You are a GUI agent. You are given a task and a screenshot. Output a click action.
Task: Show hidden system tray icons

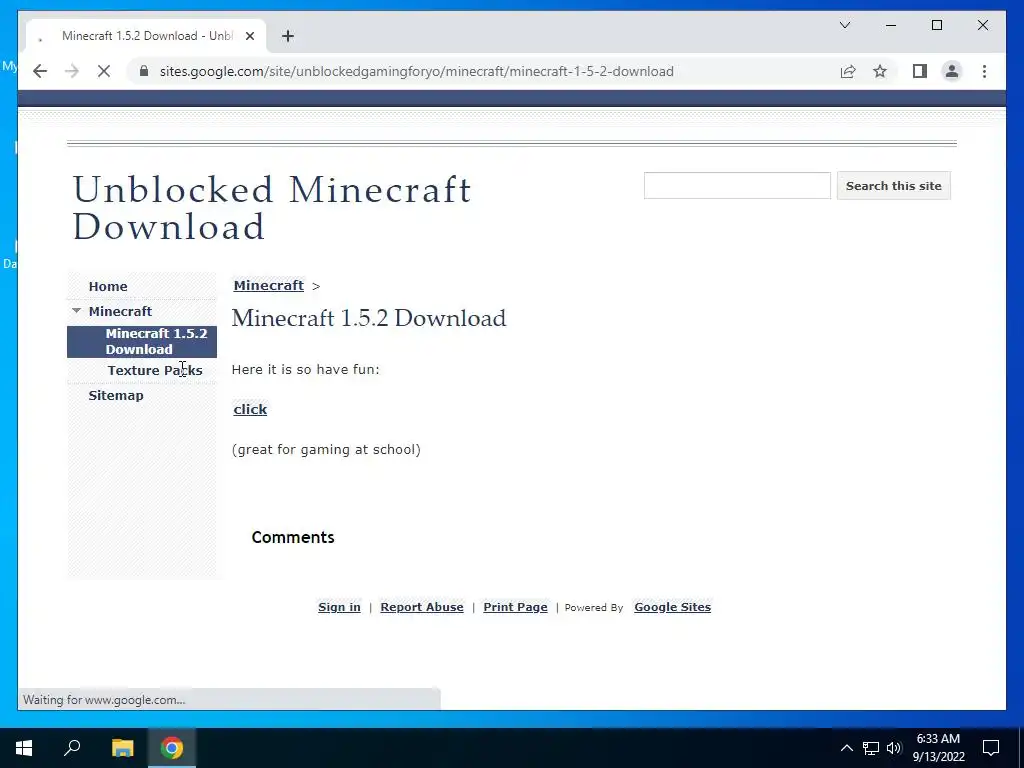[846, 748]
